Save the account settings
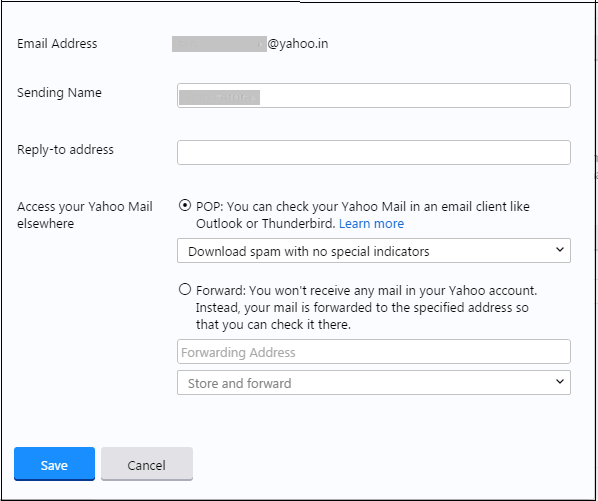Image resolution: width=598 pixels, height=501 pixels. point(54,464)
